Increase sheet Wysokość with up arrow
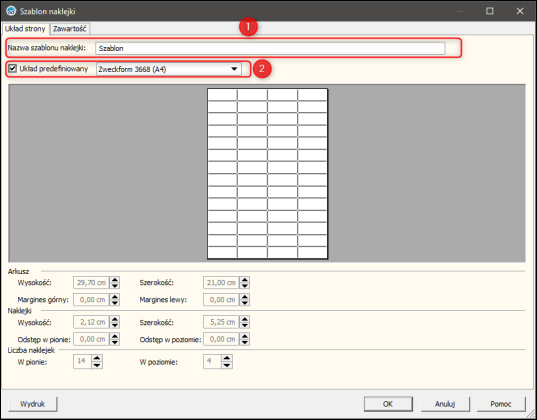The height and width of the screenshot is (420, 537). click(x=115, y=280)
